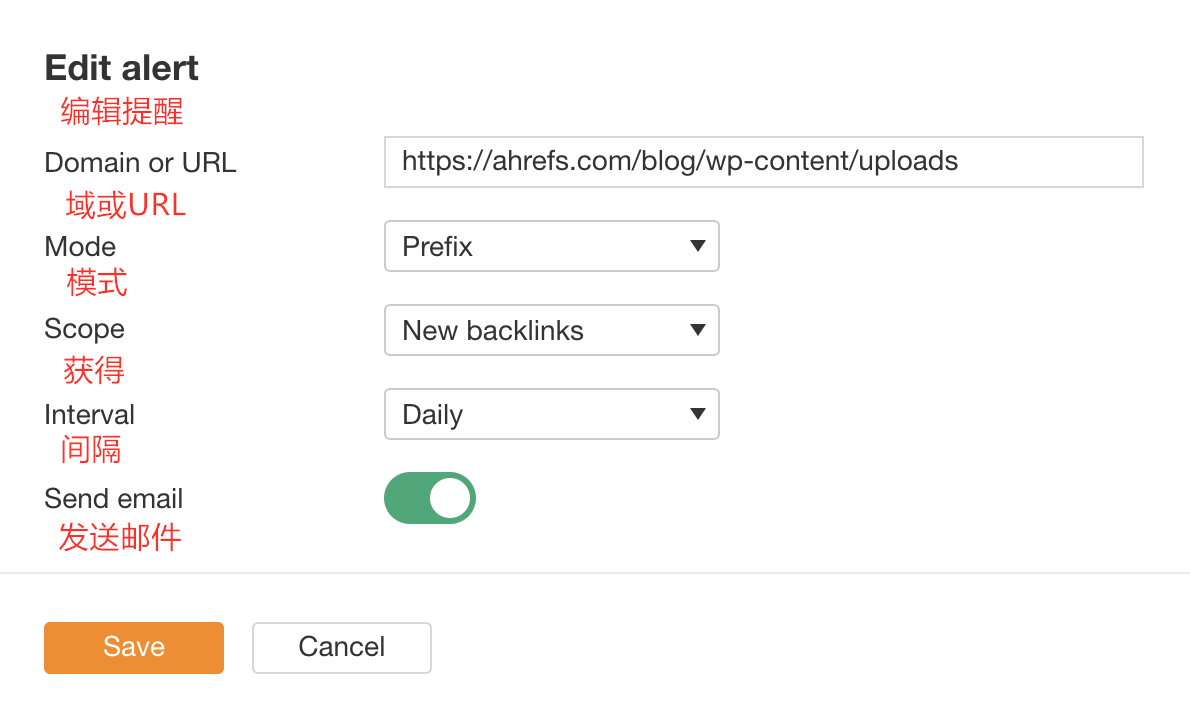
Task: Open the Scope dropdown showing New backlinks
Action: tap(551, 330)
